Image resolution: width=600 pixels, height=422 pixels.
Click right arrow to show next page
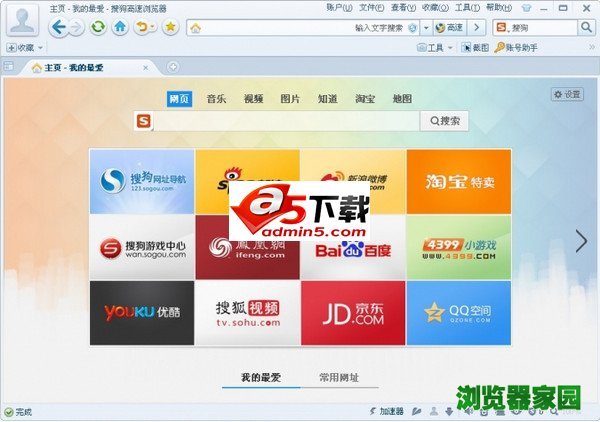coord(581,241)
